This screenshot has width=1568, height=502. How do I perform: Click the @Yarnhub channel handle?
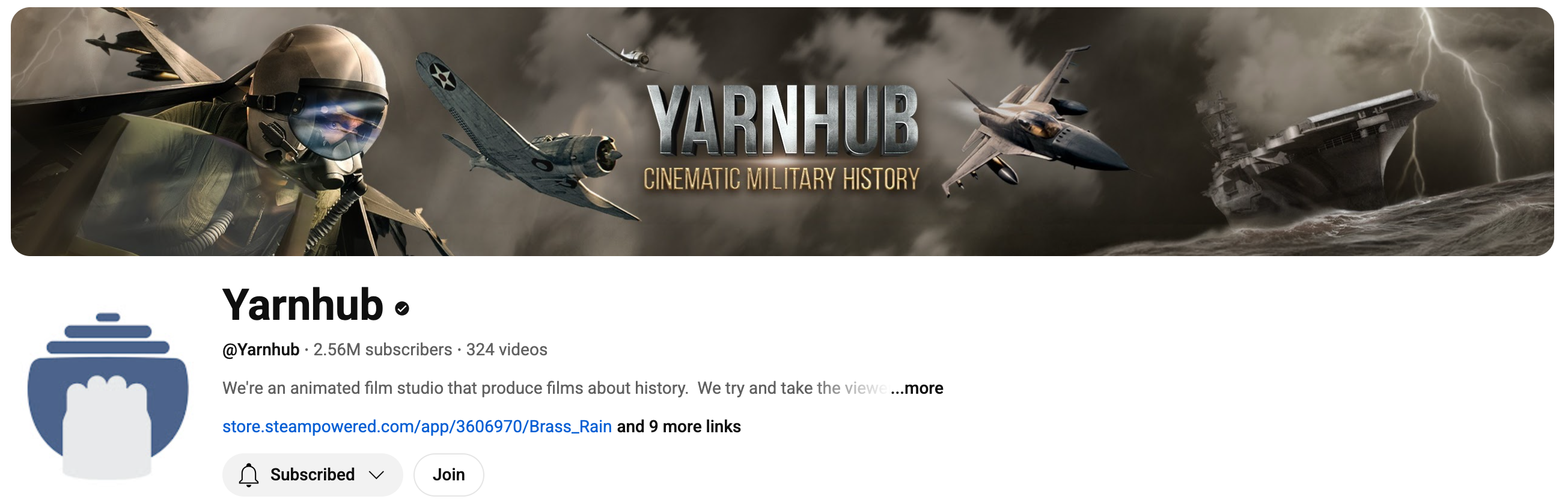pos(261,350)
